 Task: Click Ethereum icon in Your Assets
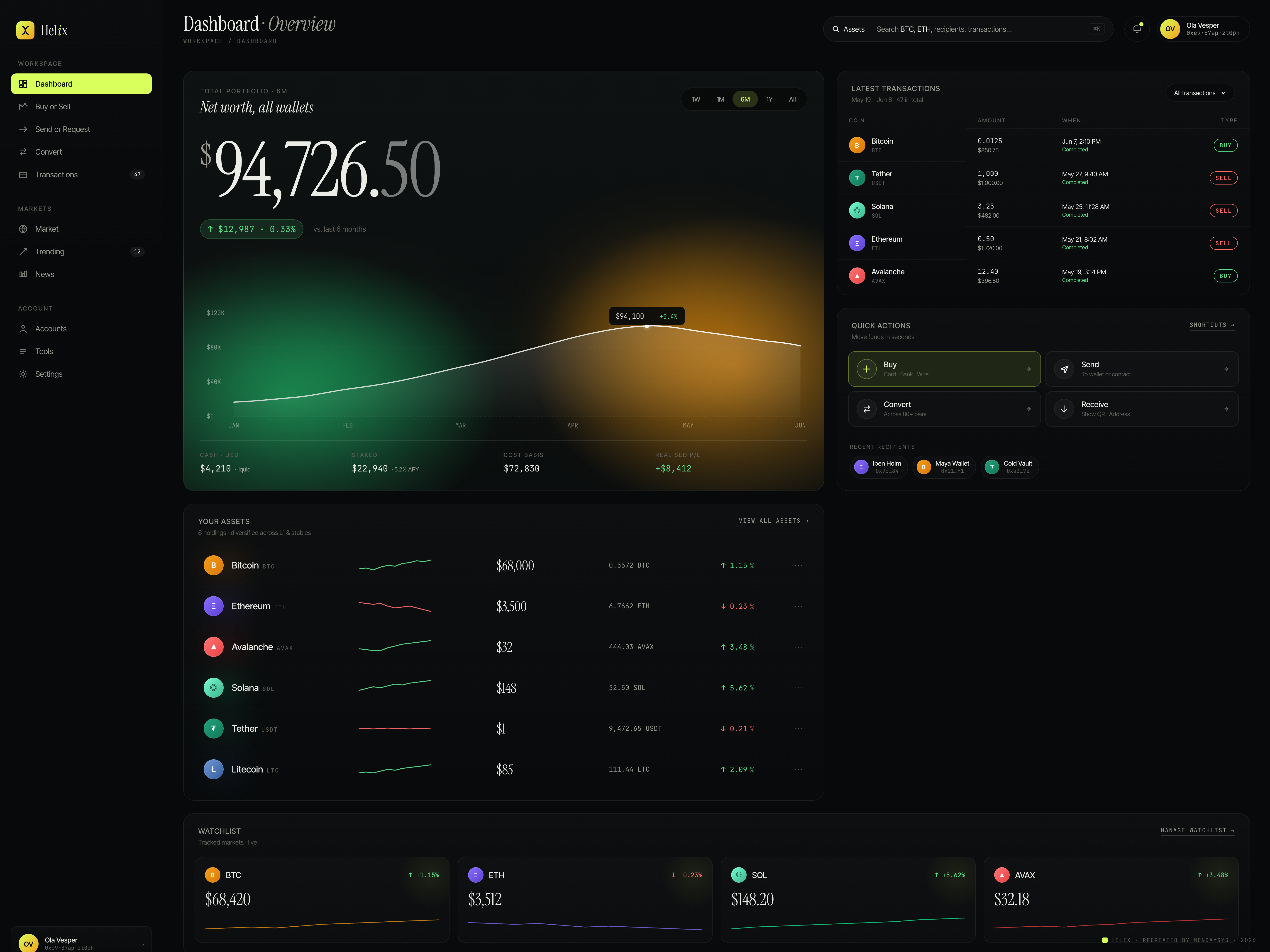coord(214,606)
